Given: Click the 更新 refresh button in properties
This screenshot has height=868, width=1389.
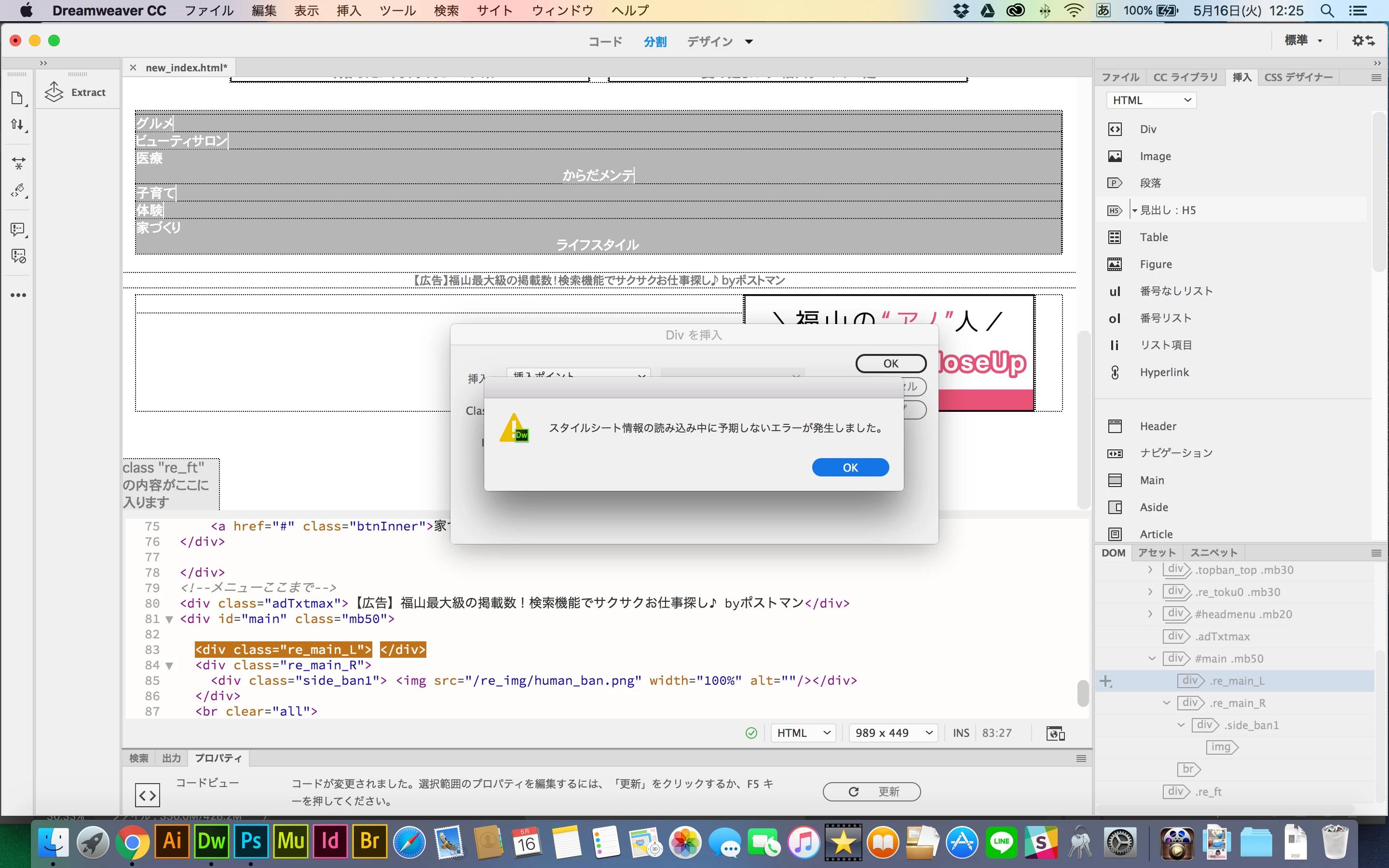Looking at the screenshot, I should (872, 792).
